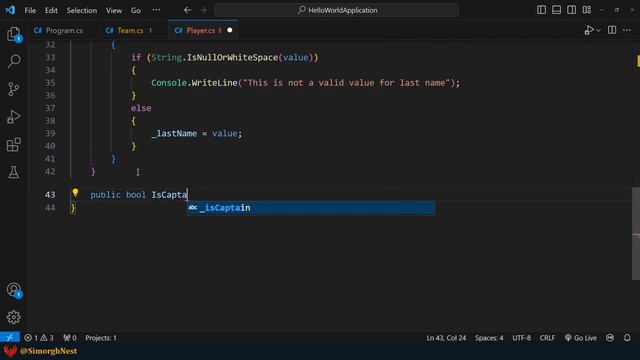640x360 pixels.
Task: Split the editor to the right
Action: (x=612, y=30)
